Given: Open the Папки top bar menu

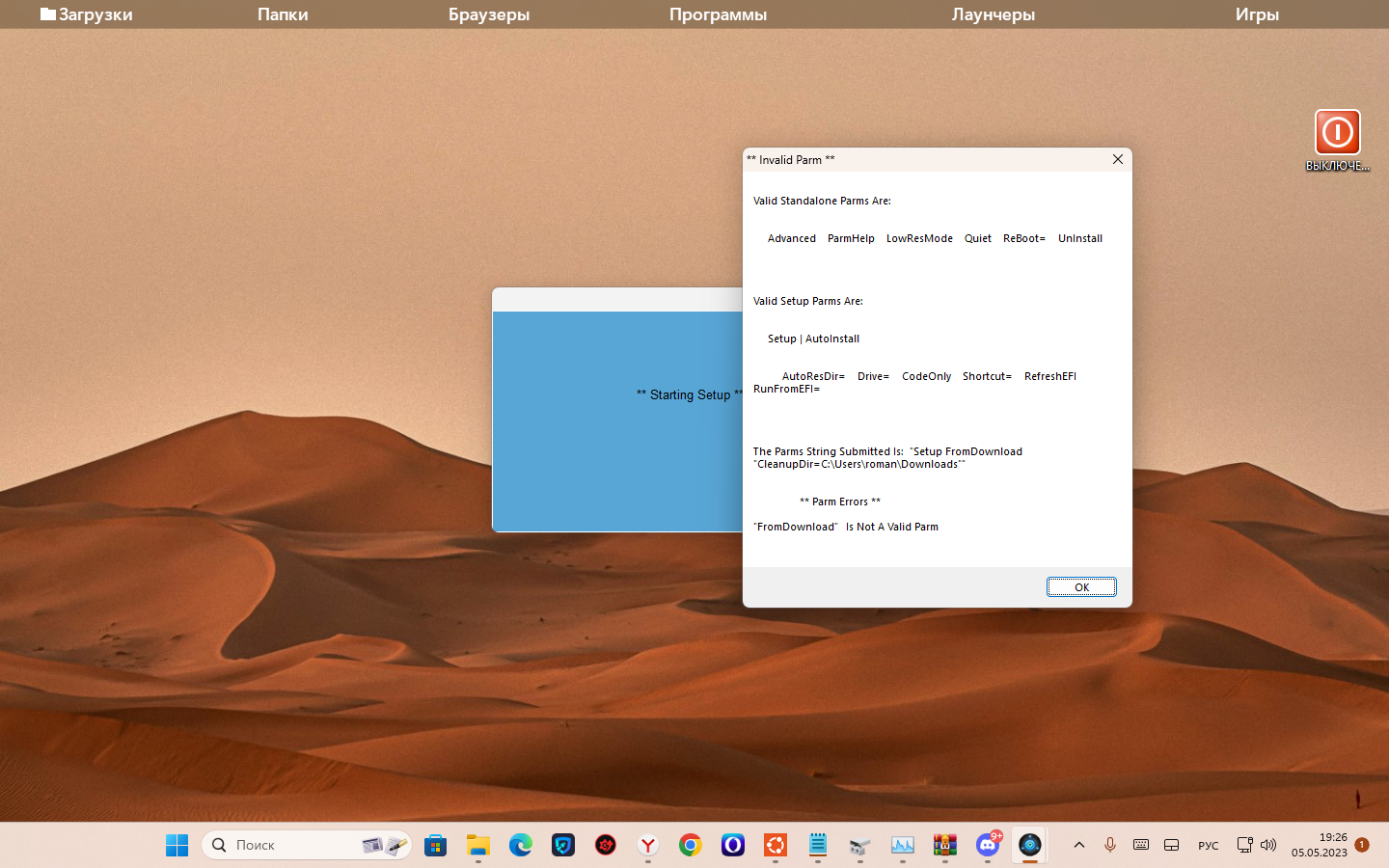Looking at the screenshot, I should pos(283,14).
